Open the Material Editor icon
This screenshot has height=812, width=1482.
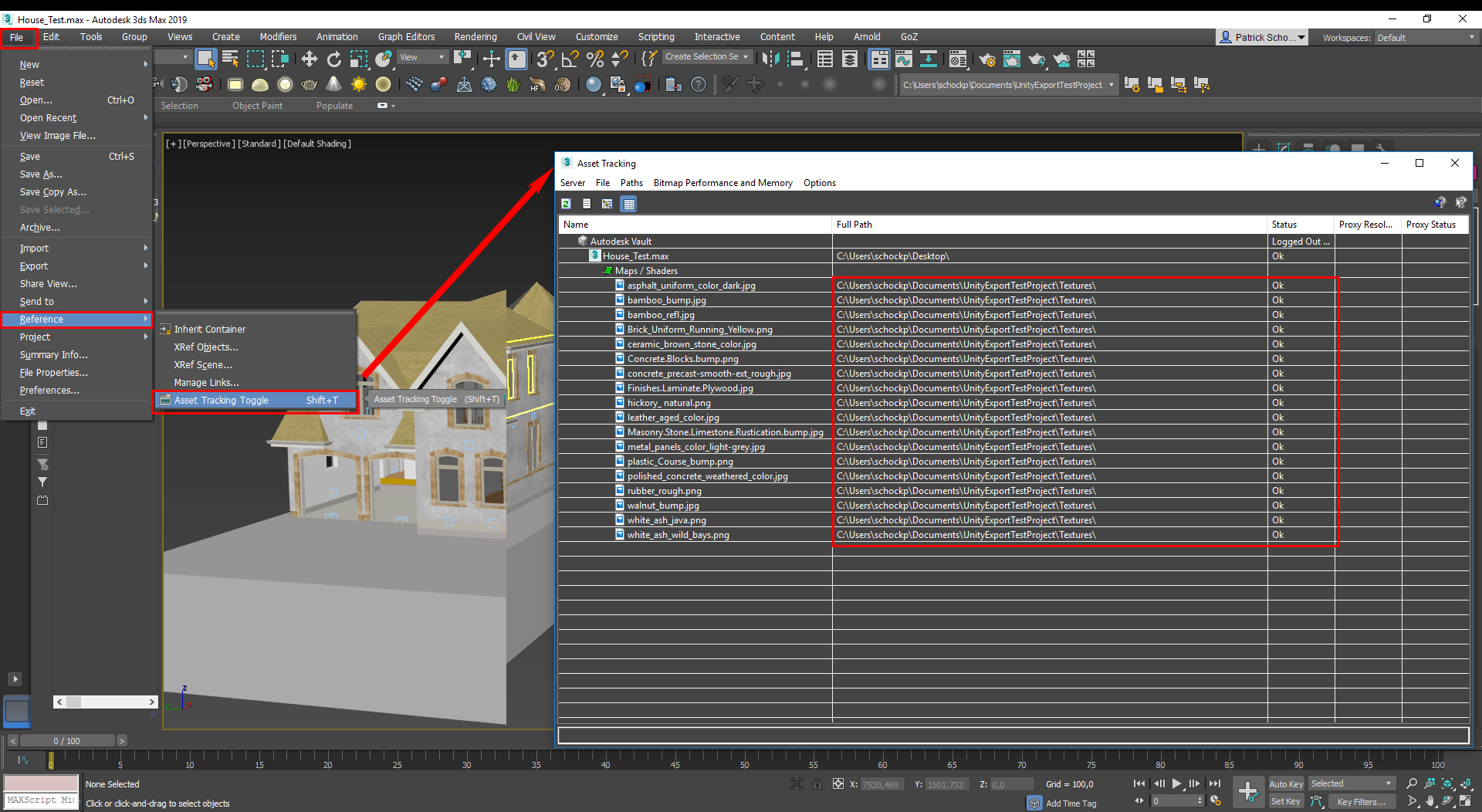[958, 59]
